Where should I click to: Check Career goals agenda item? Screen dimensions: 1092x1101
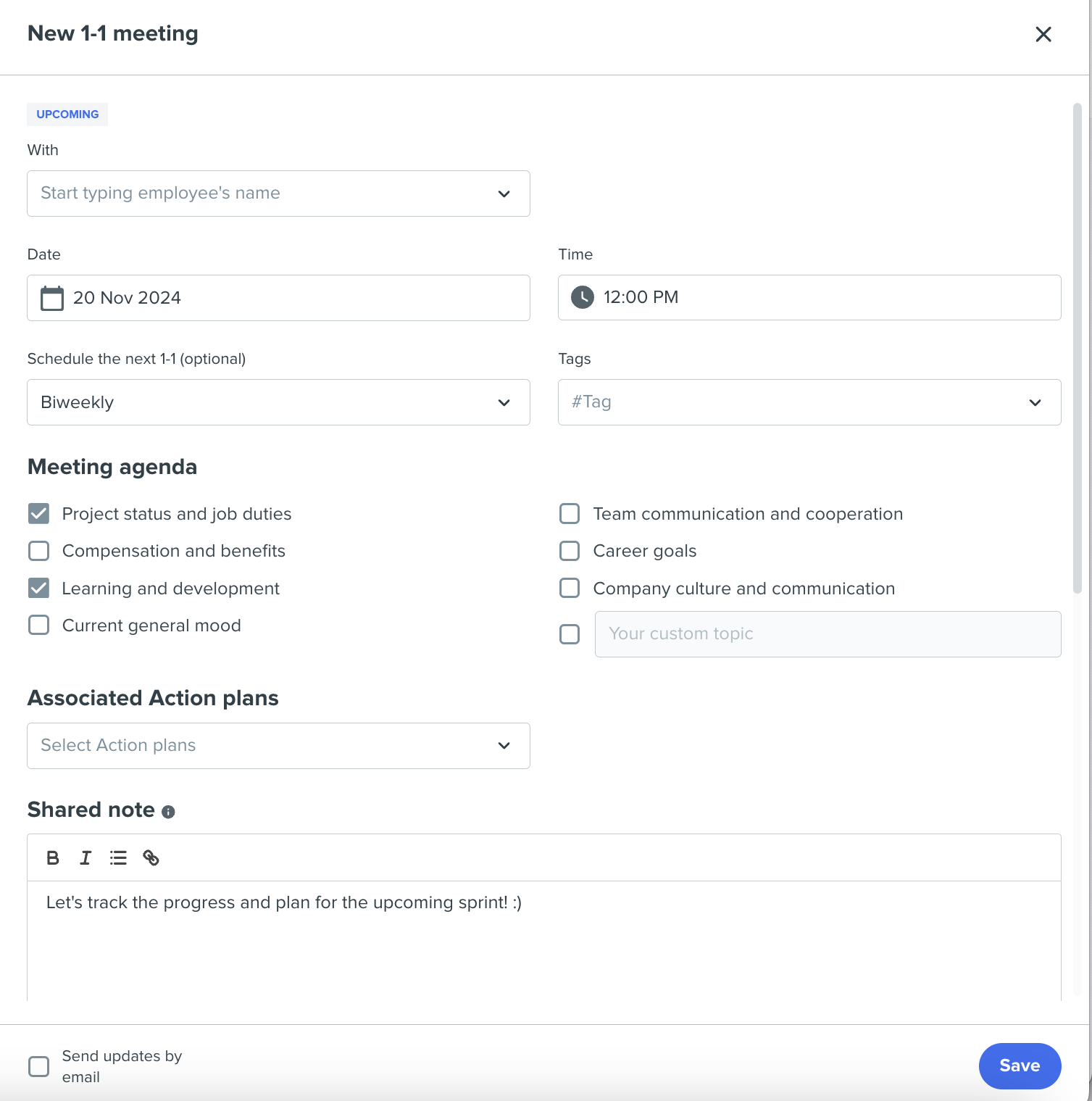(570, 551)
